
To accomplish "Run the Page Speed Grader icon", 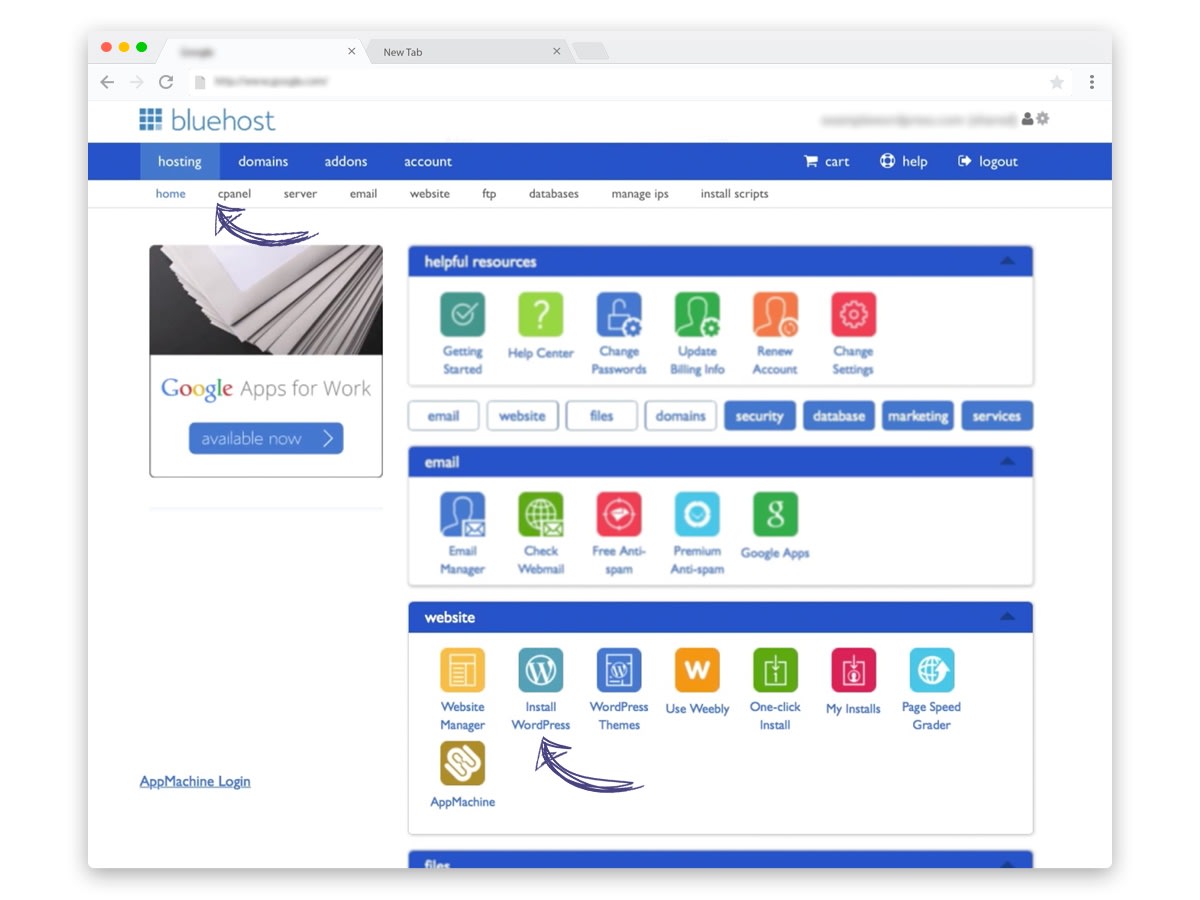I will pos(931,670).
